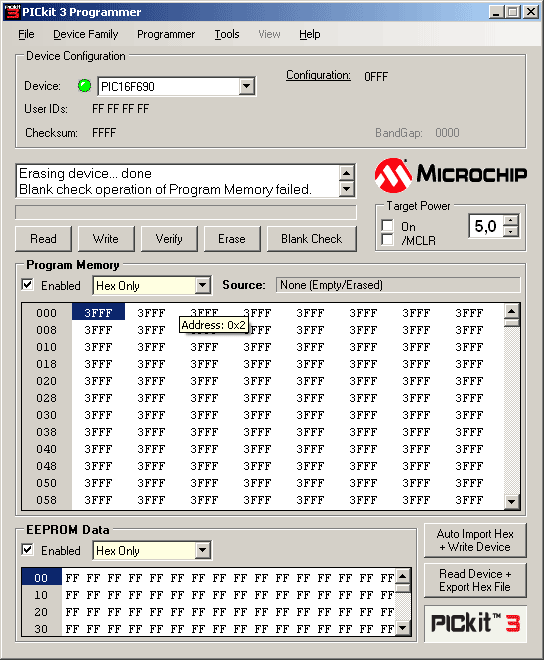Click User IDs value FF FF FF FF
The width and height of the screenshot is (544, 660).
tap(120, 109)
